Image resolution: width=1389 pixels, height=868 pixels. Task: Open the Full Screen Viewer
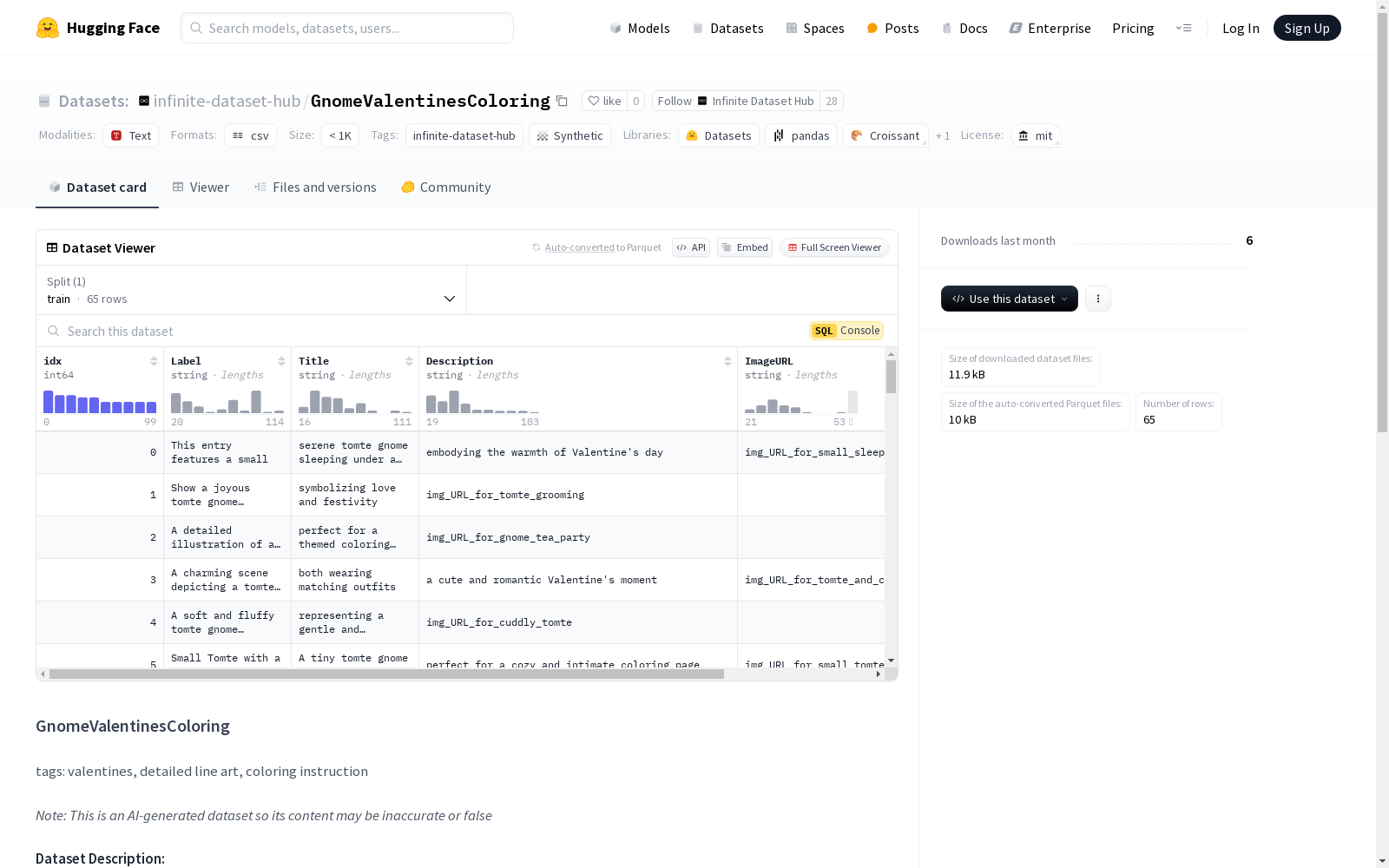(834, 247)
